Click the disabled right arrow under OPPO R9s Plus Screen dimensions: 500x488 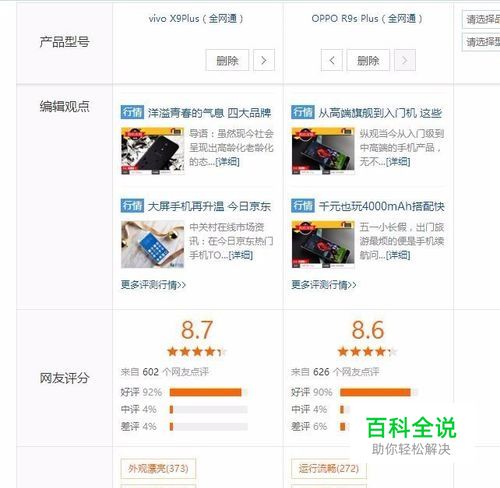click(405, 60)
